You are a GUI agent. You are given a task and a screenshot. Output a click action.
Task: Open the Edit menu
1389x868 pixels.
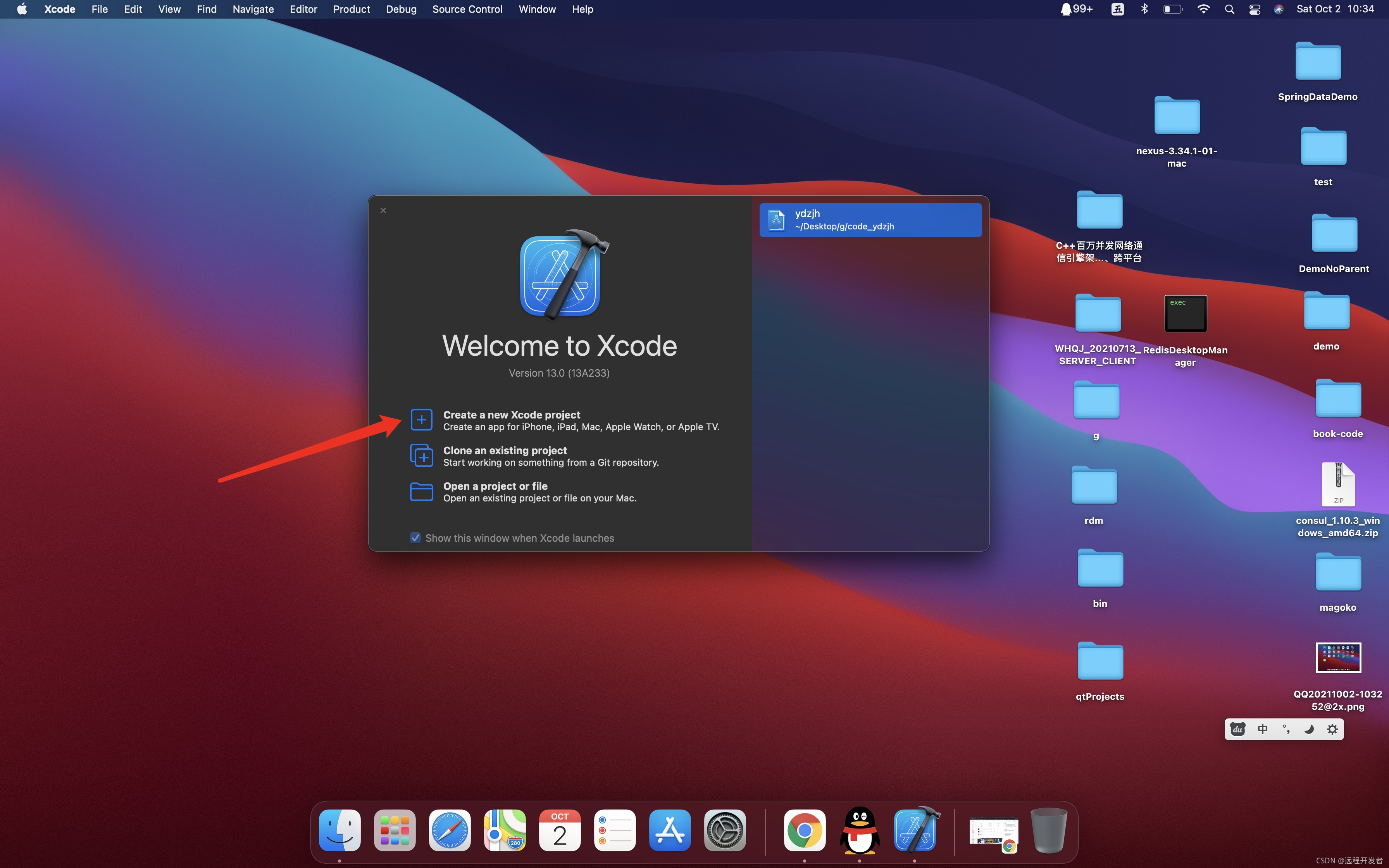133,9
